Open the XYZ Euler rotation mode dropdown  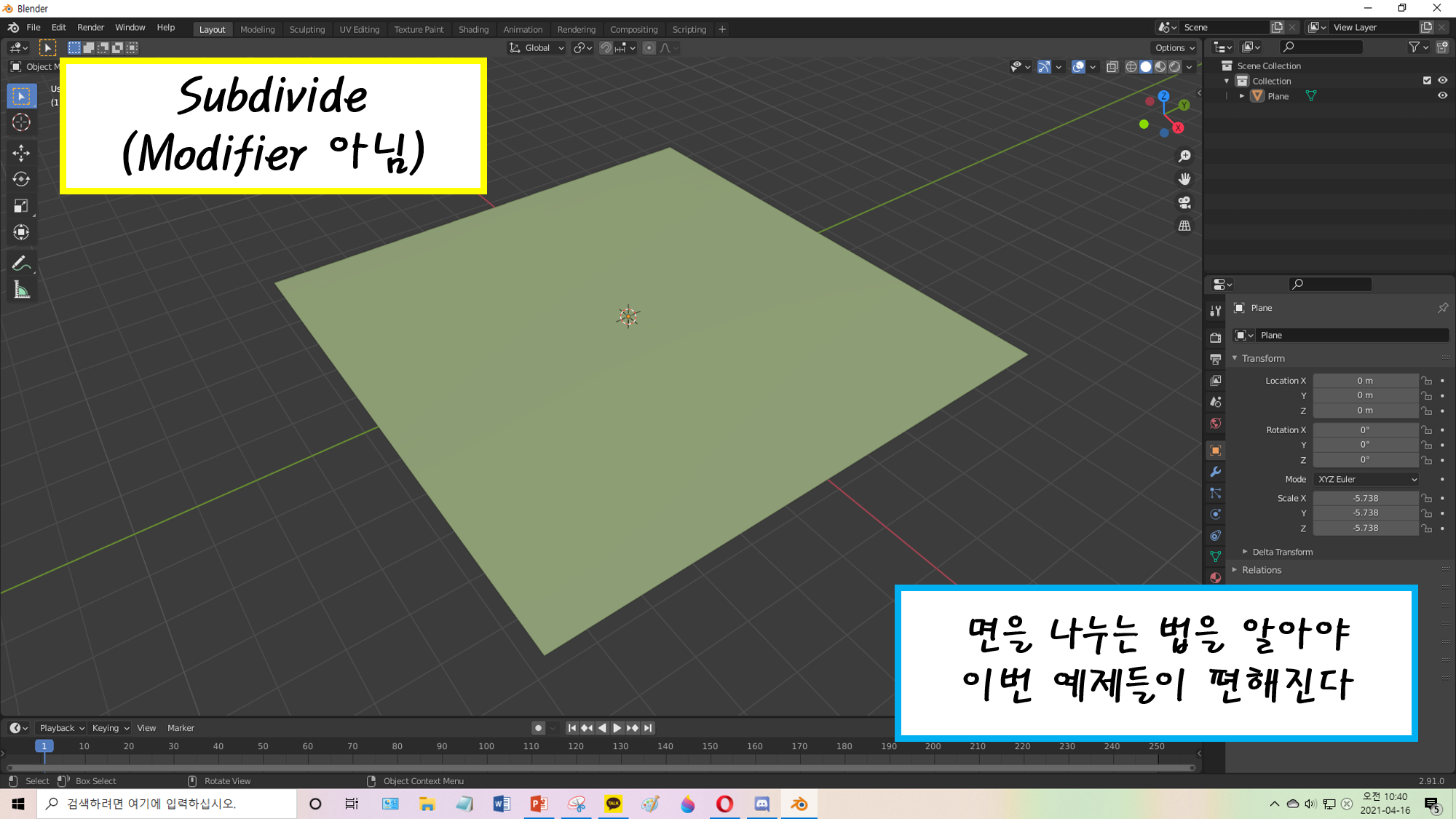[x=1366, y=479]
